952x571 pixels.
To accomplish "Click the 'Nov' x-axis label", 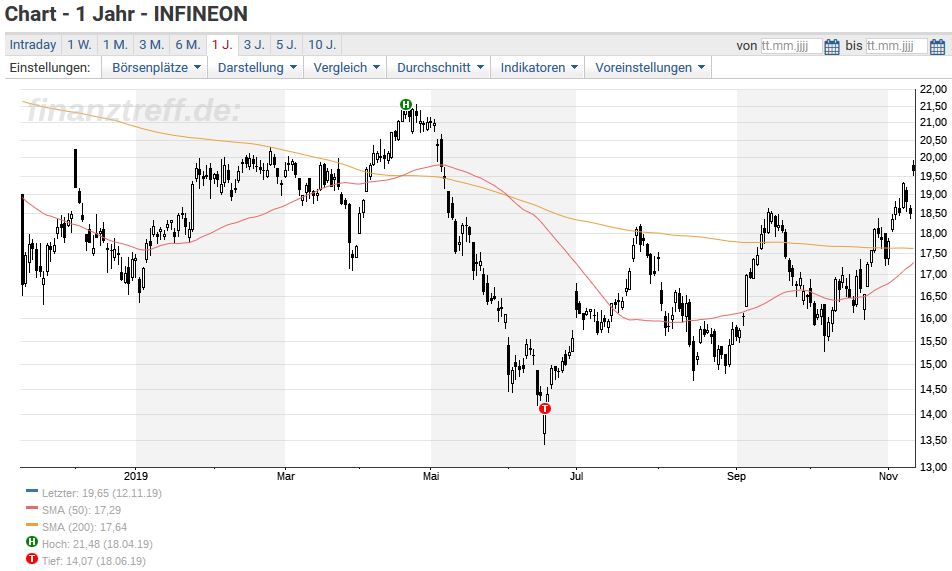I will pos(888,476).
